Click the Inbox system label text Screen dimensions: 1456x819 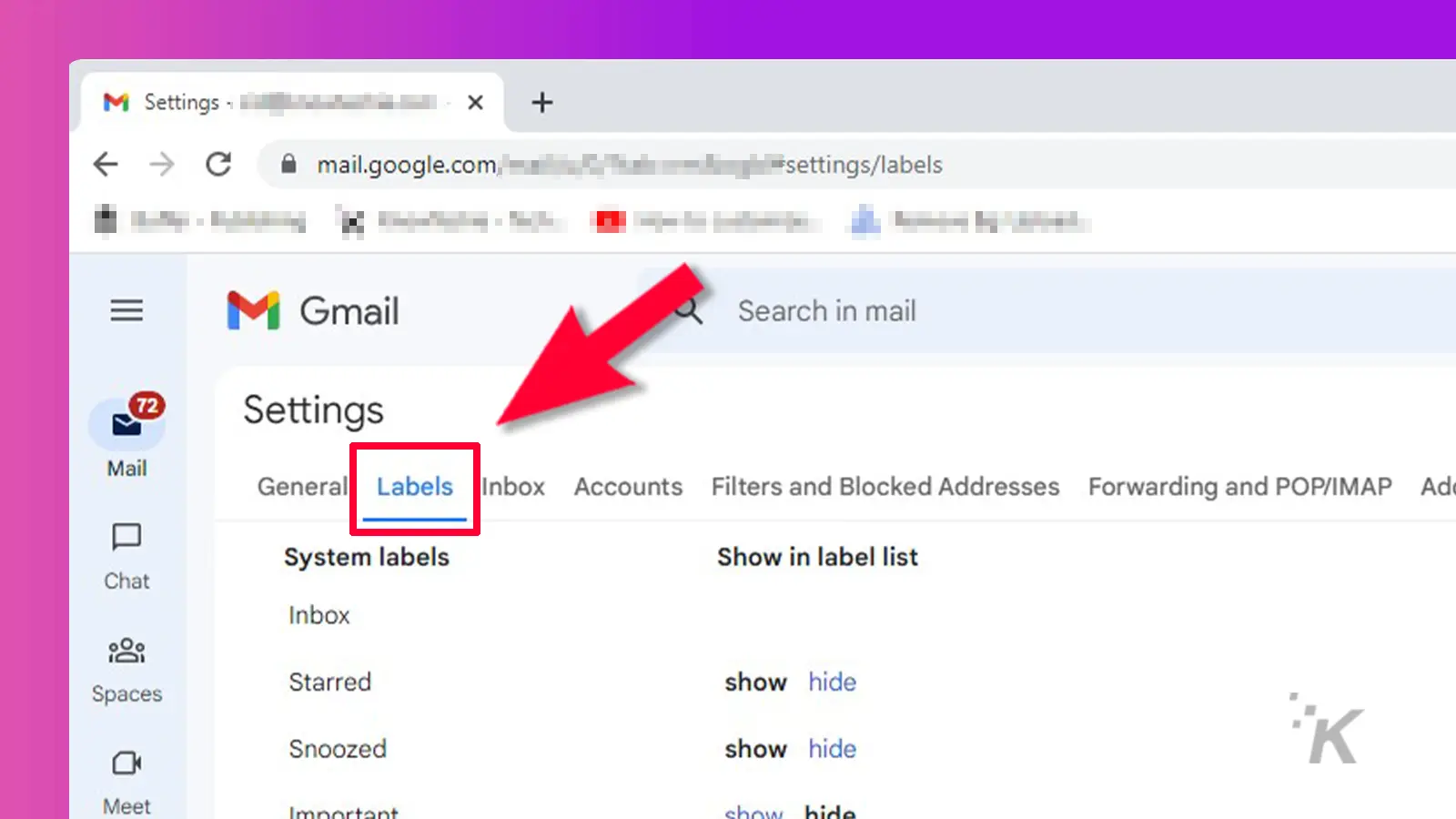[319, 615]
